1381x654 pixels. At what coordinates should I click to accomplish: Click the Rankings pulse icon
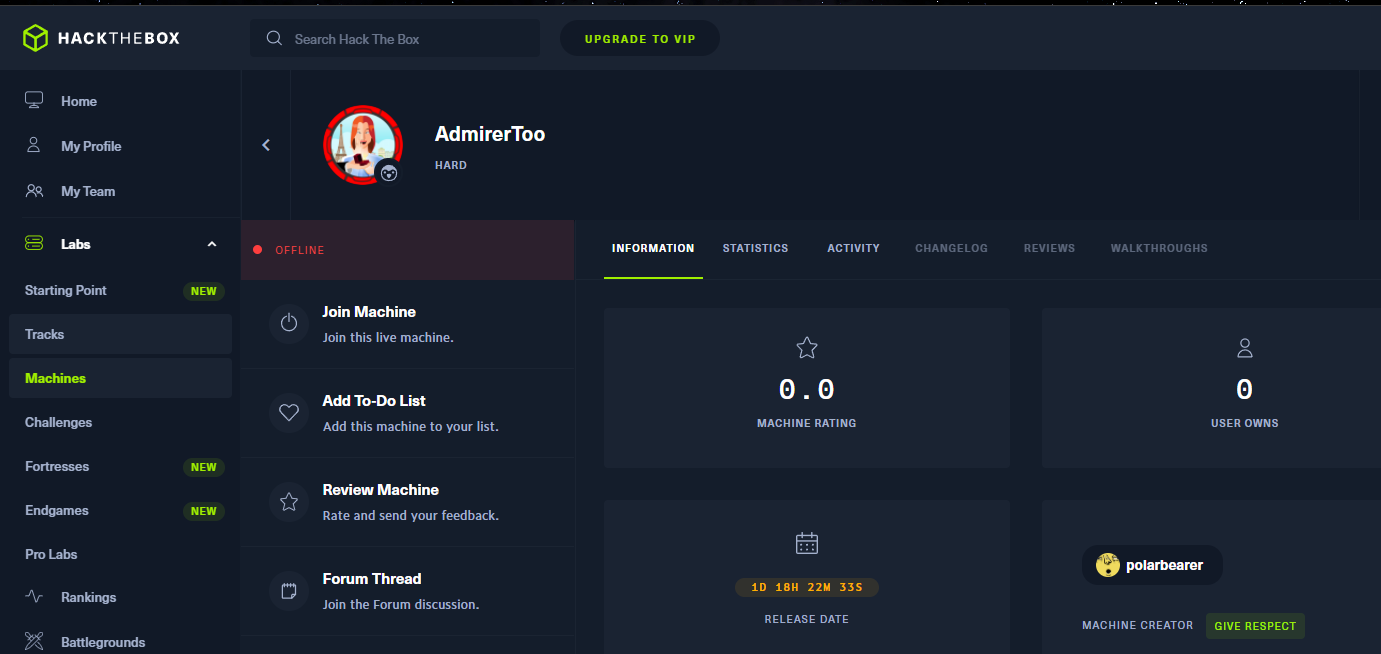coord(34,597)
